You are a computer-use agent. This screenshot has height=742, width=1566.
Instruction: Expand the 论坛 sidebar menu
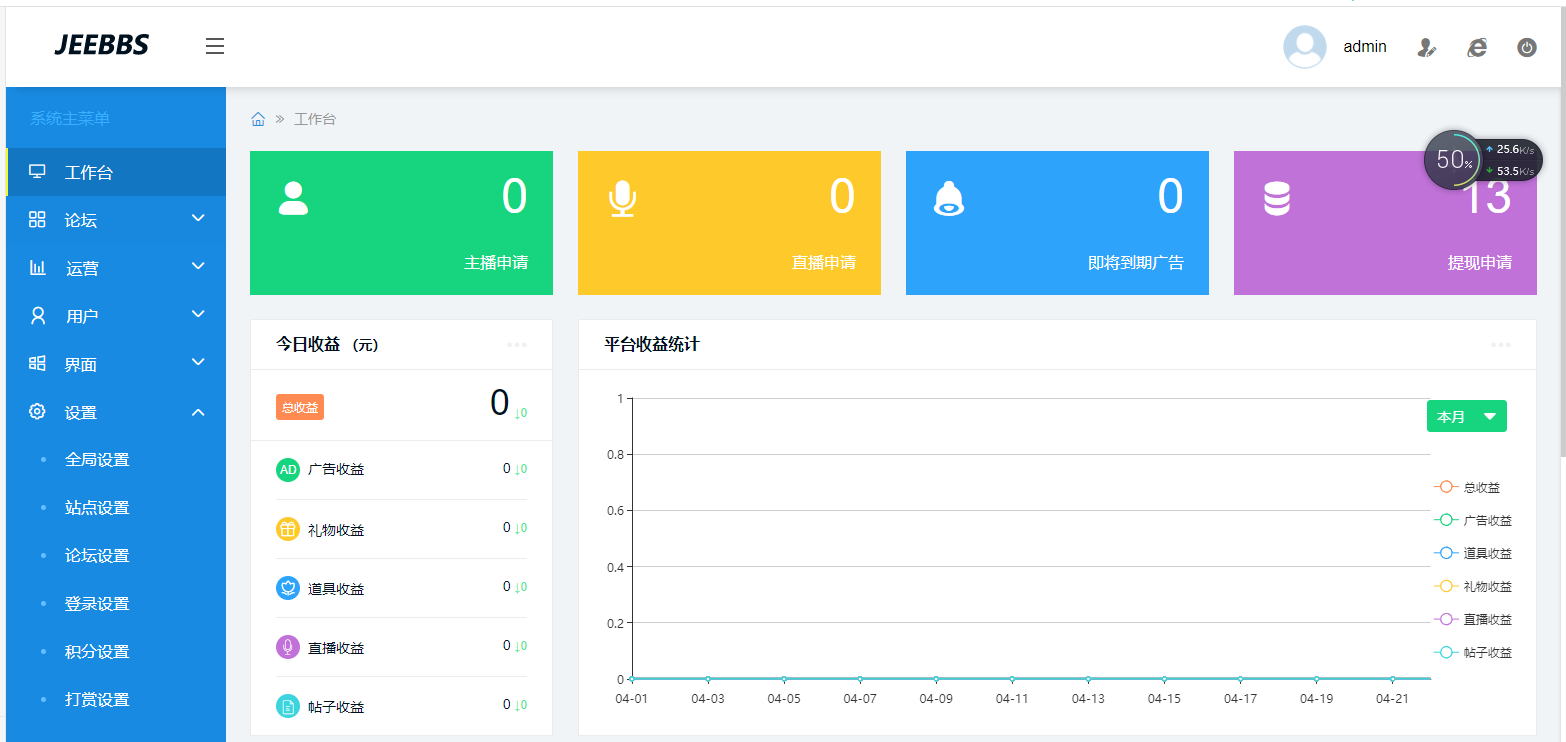(x=115, y=220)
